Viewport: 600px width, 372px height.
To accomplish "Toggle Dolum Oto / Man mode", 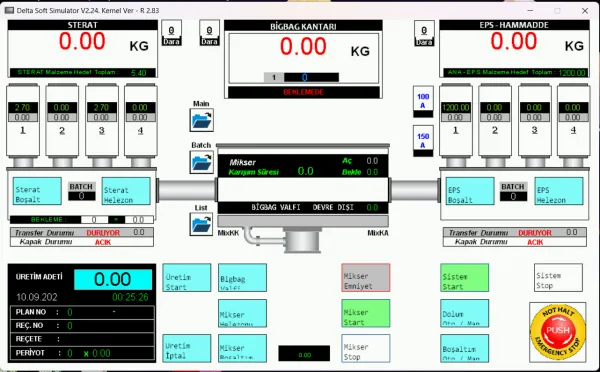I will pyautogui.click(x=465, y=313).
